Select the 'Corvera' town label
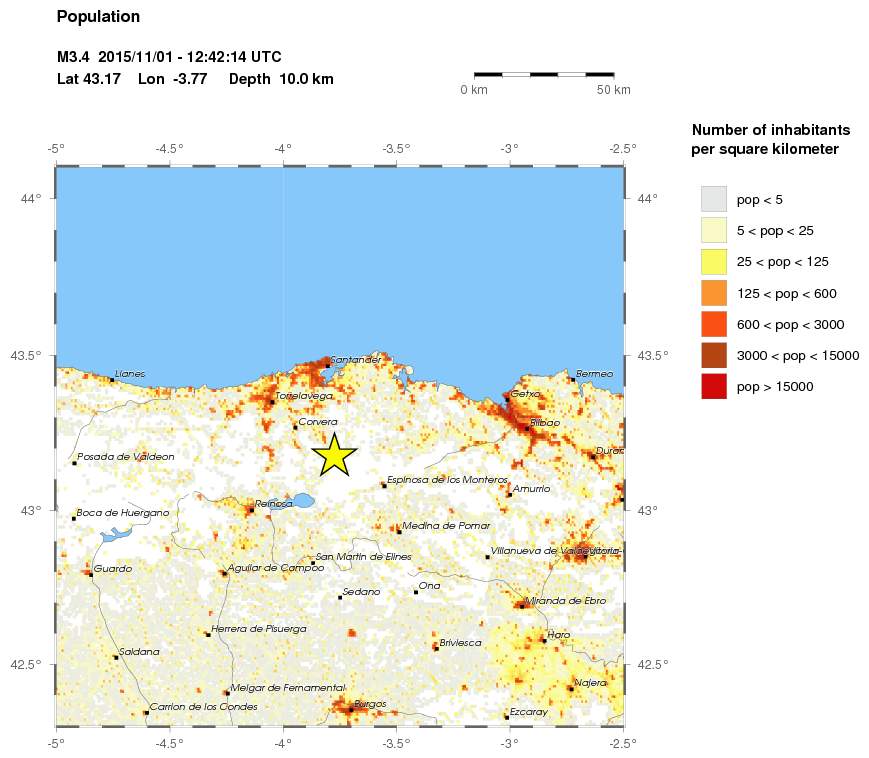Image resolution: width=869 pixels, height=758 pixels. [318, 422]
